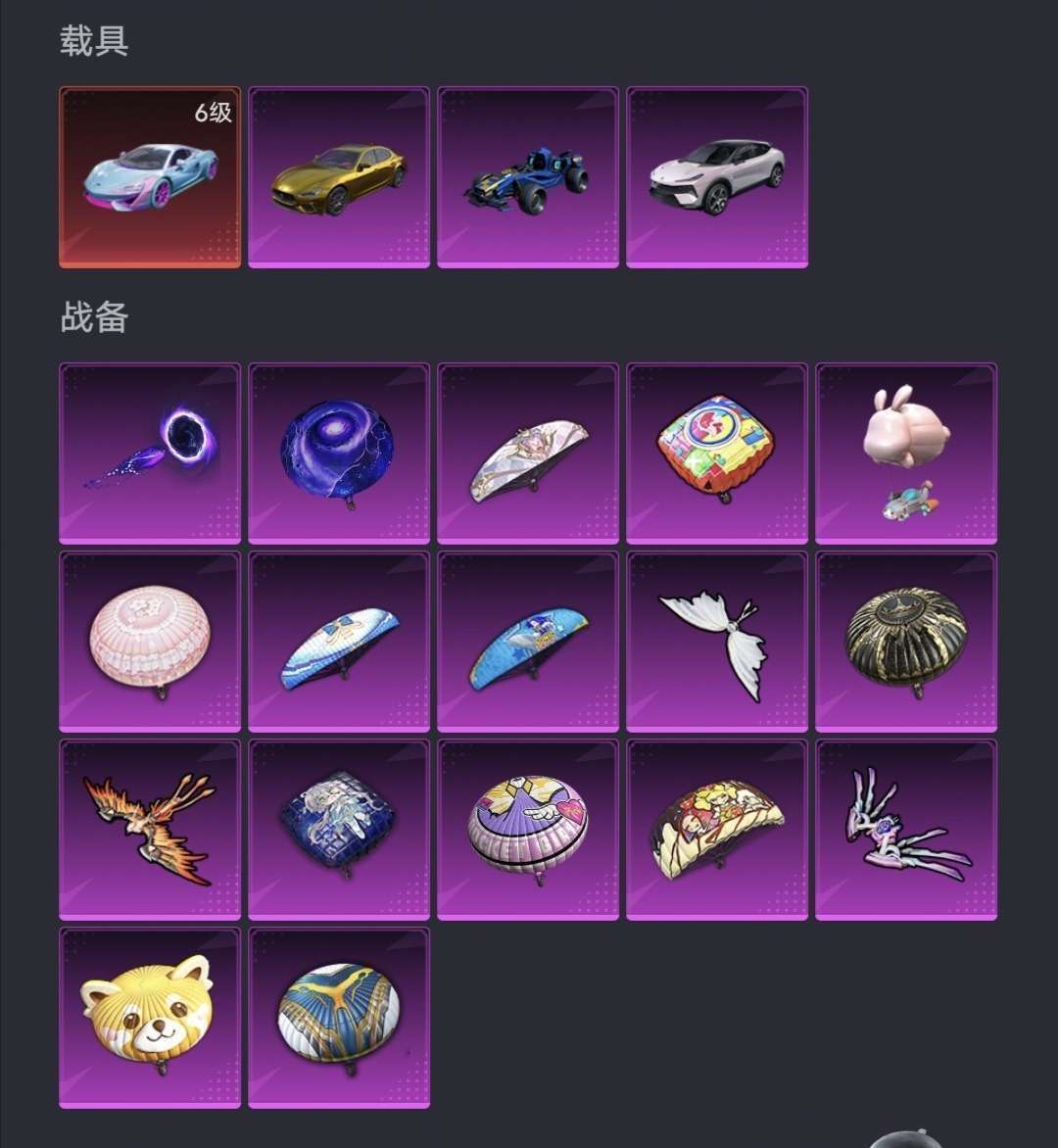Viewport: 1058px width, 1148px height.
Task: Choose the white and pink fan-shaped glider
Action: 527,454
